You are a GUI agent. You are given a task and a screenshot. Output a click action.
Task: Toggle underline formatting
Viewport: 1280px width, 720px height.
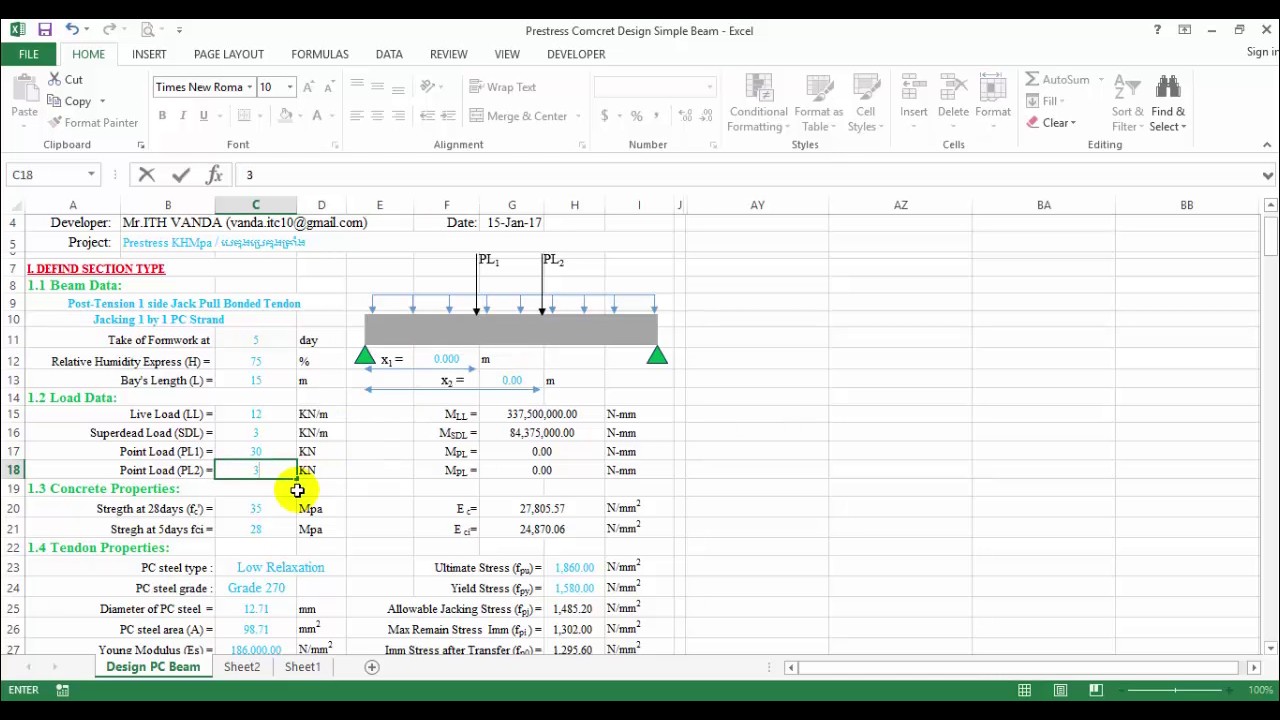tap(203, 116)
